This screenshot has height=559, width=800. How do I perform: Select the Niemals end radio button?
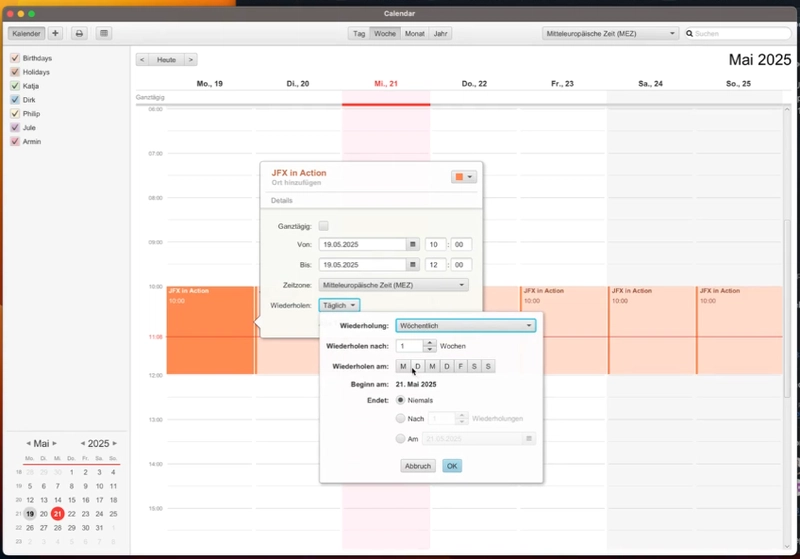[401, 400]
